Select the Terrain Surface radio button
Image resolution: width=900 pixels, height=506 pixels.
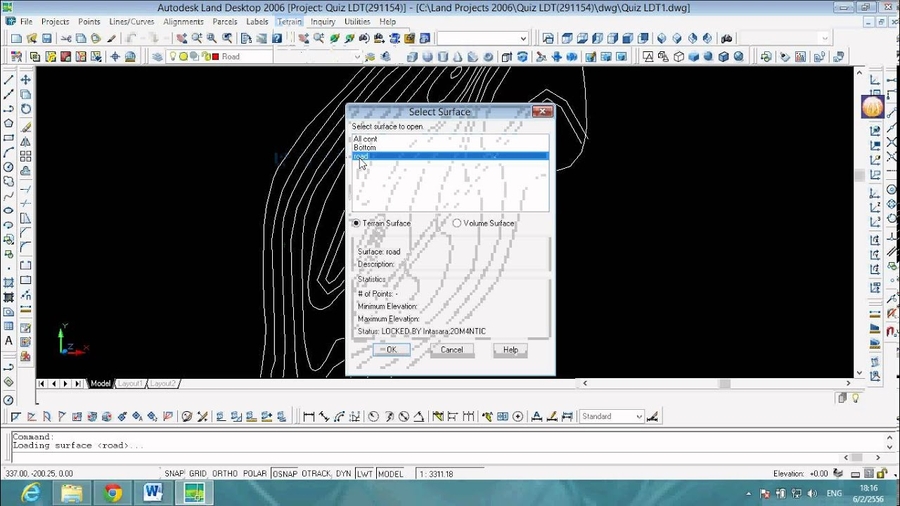(357, 223)
